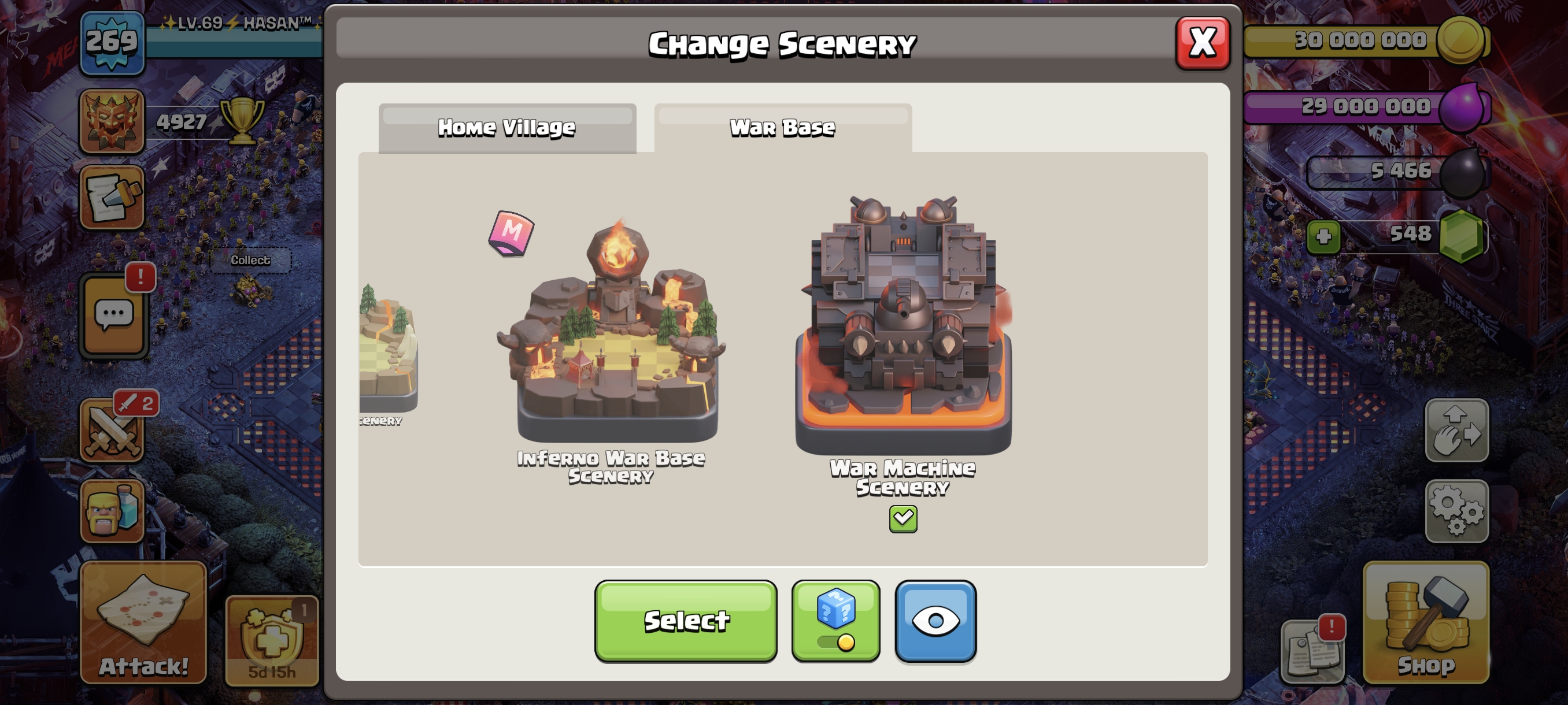The image size is (1568, 705).
Task: Toggle the random scenery dice switch
Action: point(835,621)
